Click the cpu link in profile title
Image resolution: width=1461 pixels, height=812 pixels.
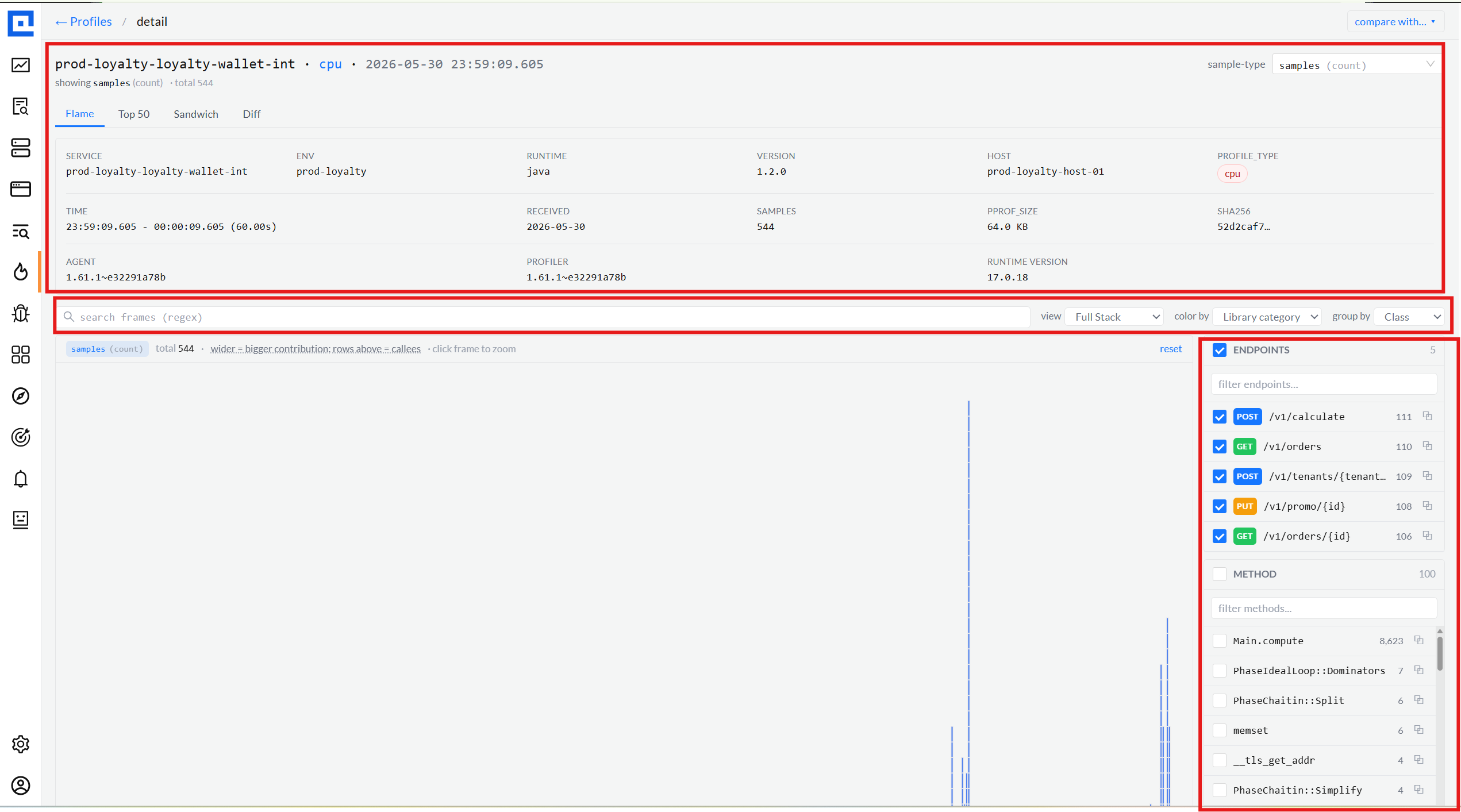[x=330, y=64]
